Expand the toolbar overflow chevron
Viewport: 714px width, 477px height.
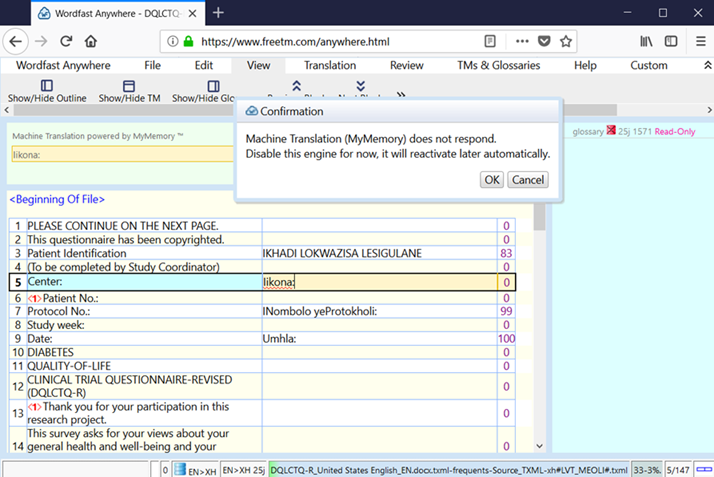[401, 95]
